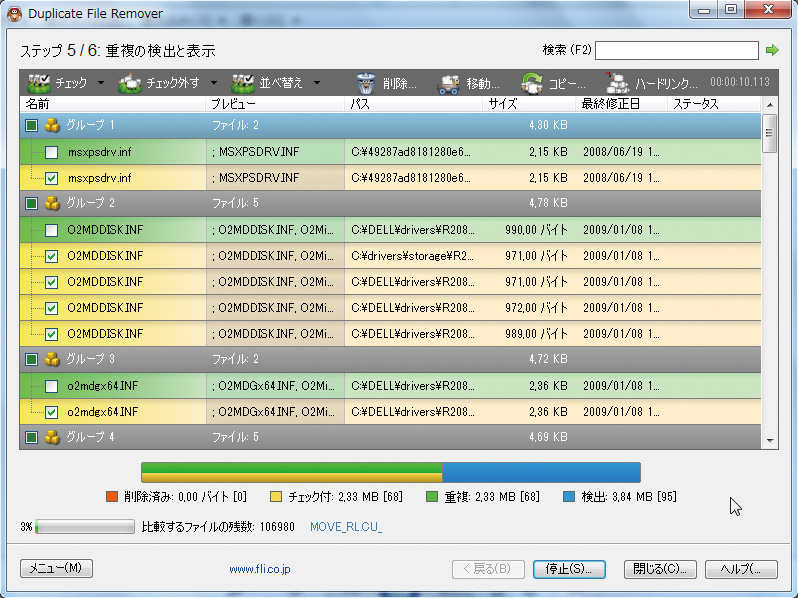This screenshot has width=798, height=598.
Task: Check the green o2mdgx64.INF row checkbox
Action: [51, 386]
